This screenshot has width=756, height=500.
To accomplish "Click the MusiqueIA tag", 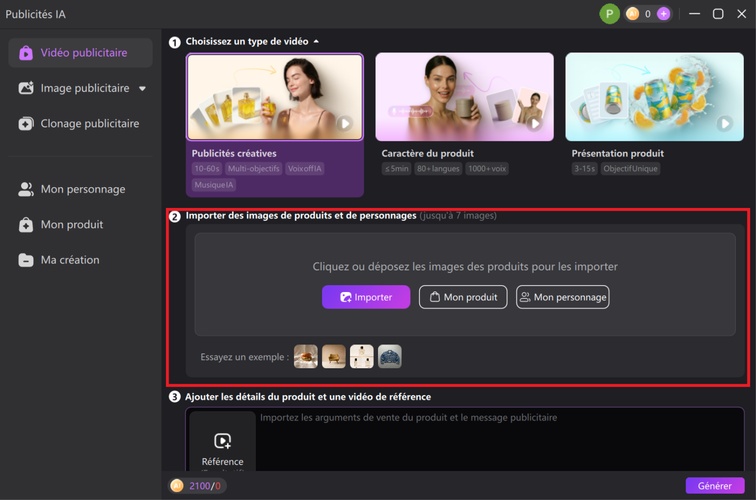I will 214,185.
